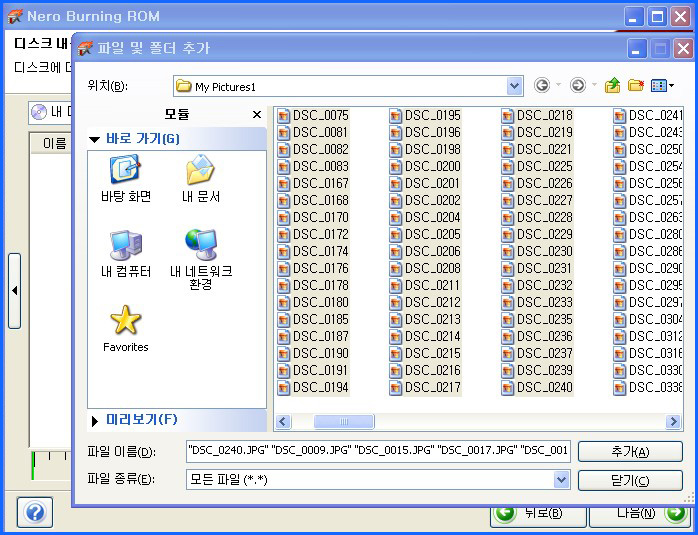Select file DSC_0201
Screen dimensions: 698x535
click(x=425, y=183)
